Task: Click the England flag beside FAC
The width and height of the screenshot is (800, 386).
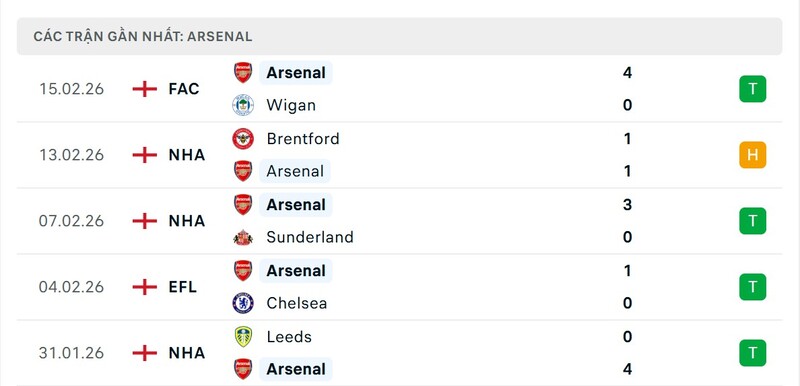Action: 145,89
